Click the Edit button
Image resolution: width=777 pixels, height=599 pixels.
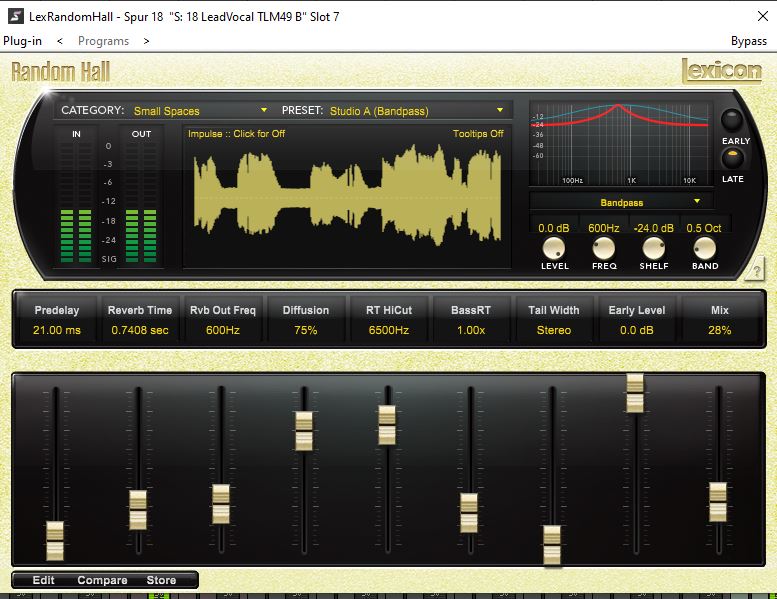tap(44, 580)
